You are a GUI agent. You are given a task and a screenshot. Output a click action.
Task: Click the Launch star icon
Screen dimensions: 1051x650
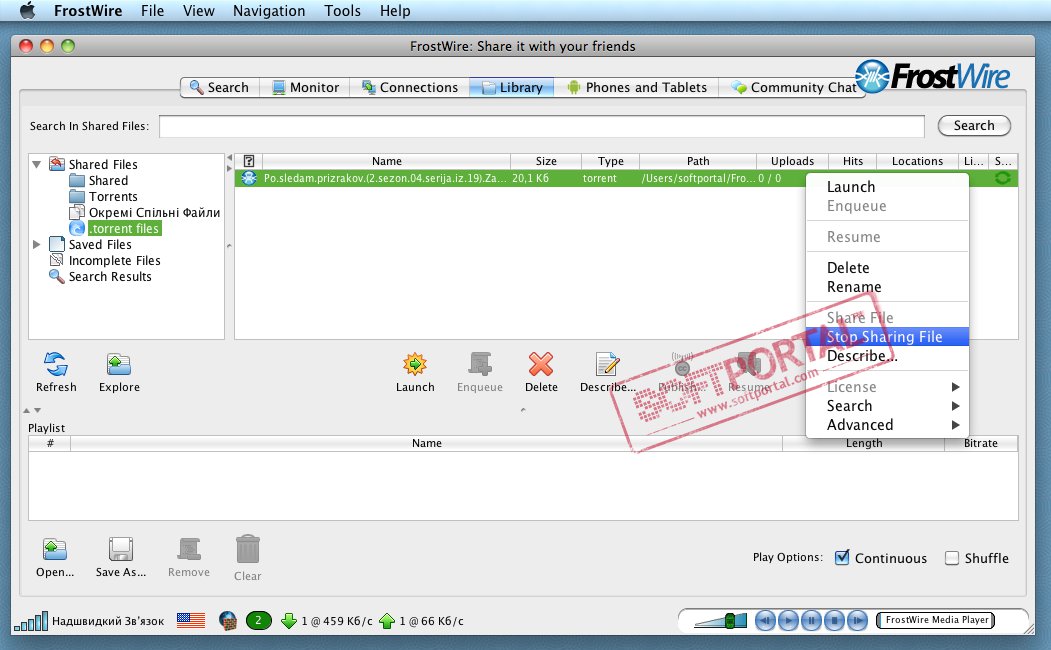[415, 365]
